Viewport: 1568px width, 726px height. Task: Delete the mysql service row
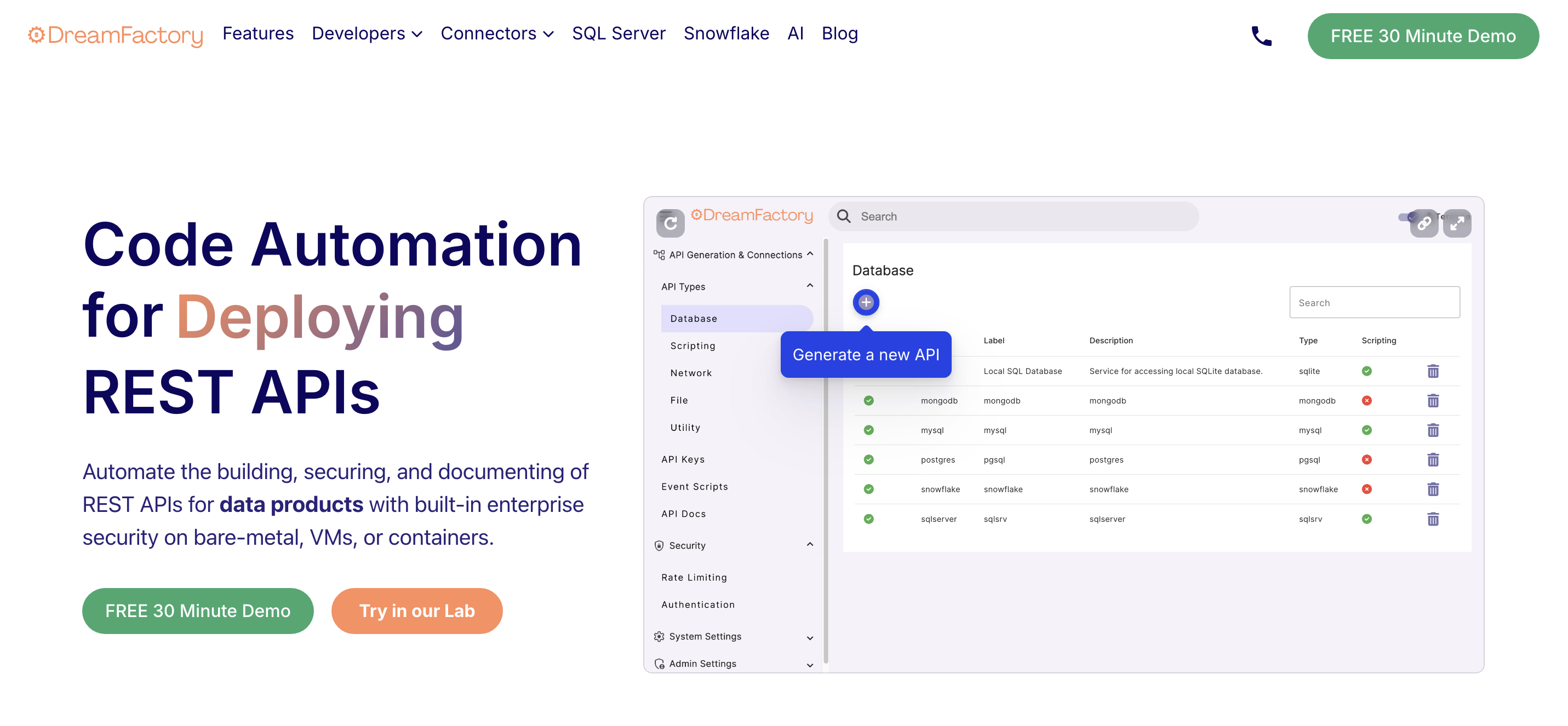tap(1433, 430)
